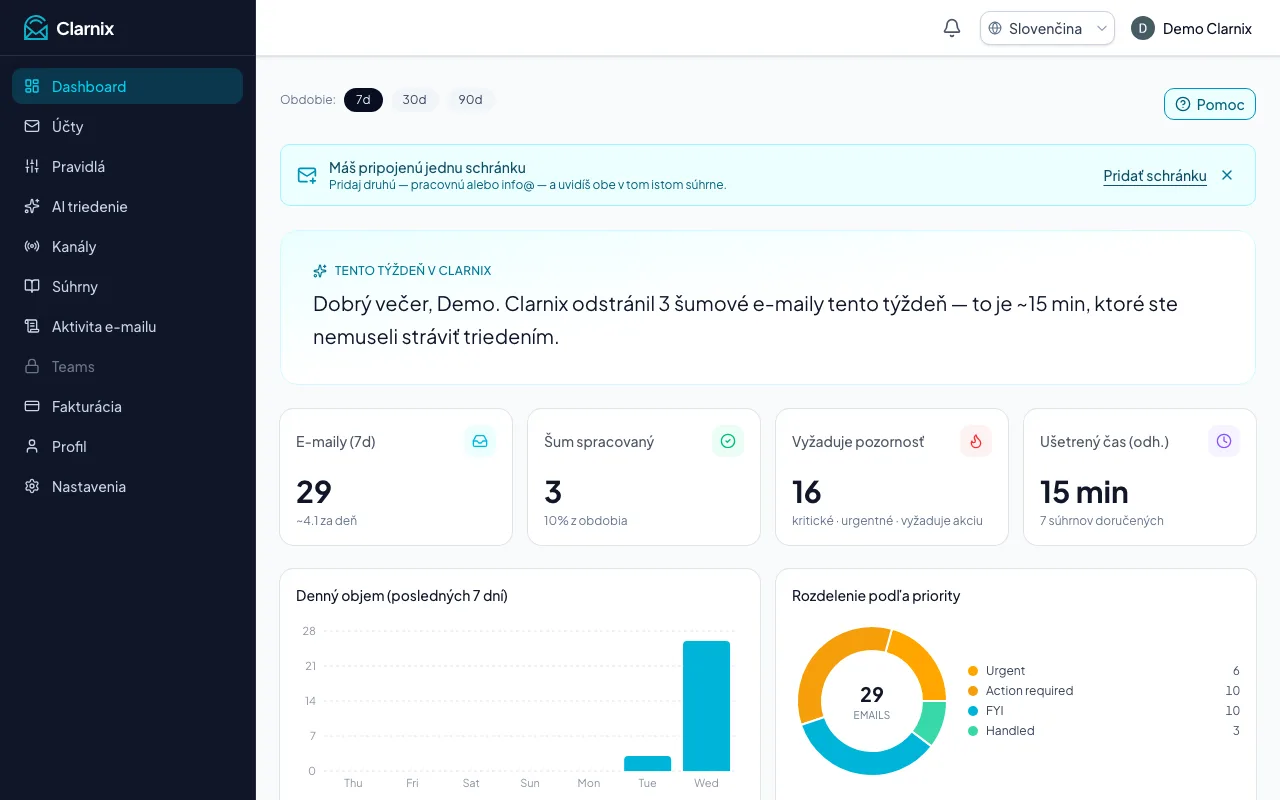Click the inbox icon on E-maily card
The image size is (1280, 800).
(480, 441)
